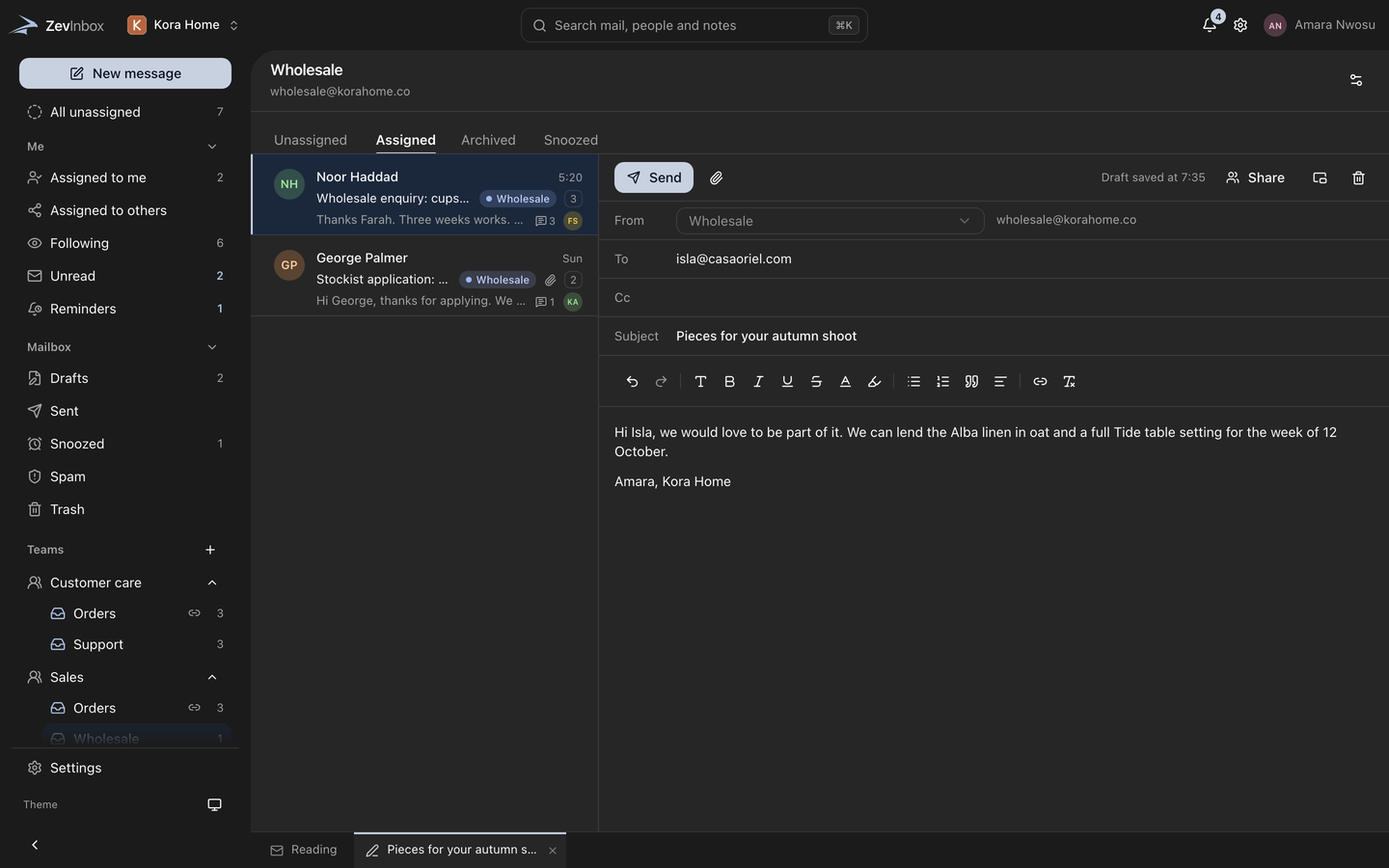This screenshot has height=868, width=1389.
Task: Open George Palmer conversation
Action: [x=424, y=276]
